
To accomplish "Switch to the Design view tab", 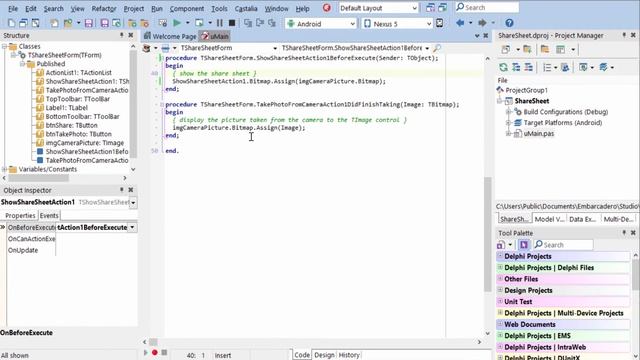I will click(x=324, y=355).
